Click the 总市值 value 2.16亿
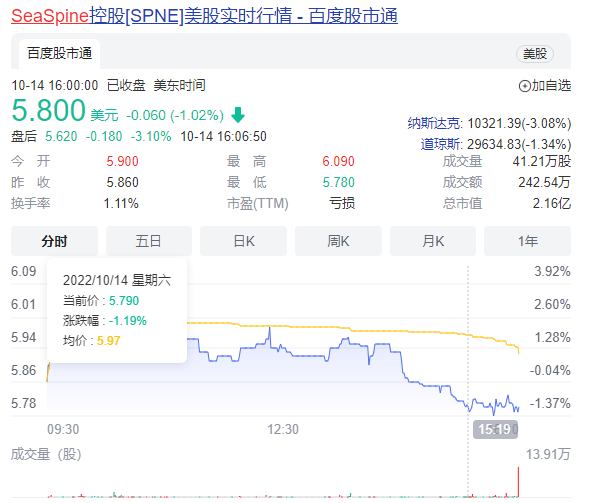The image size is (610, 503). pos(552,203)
